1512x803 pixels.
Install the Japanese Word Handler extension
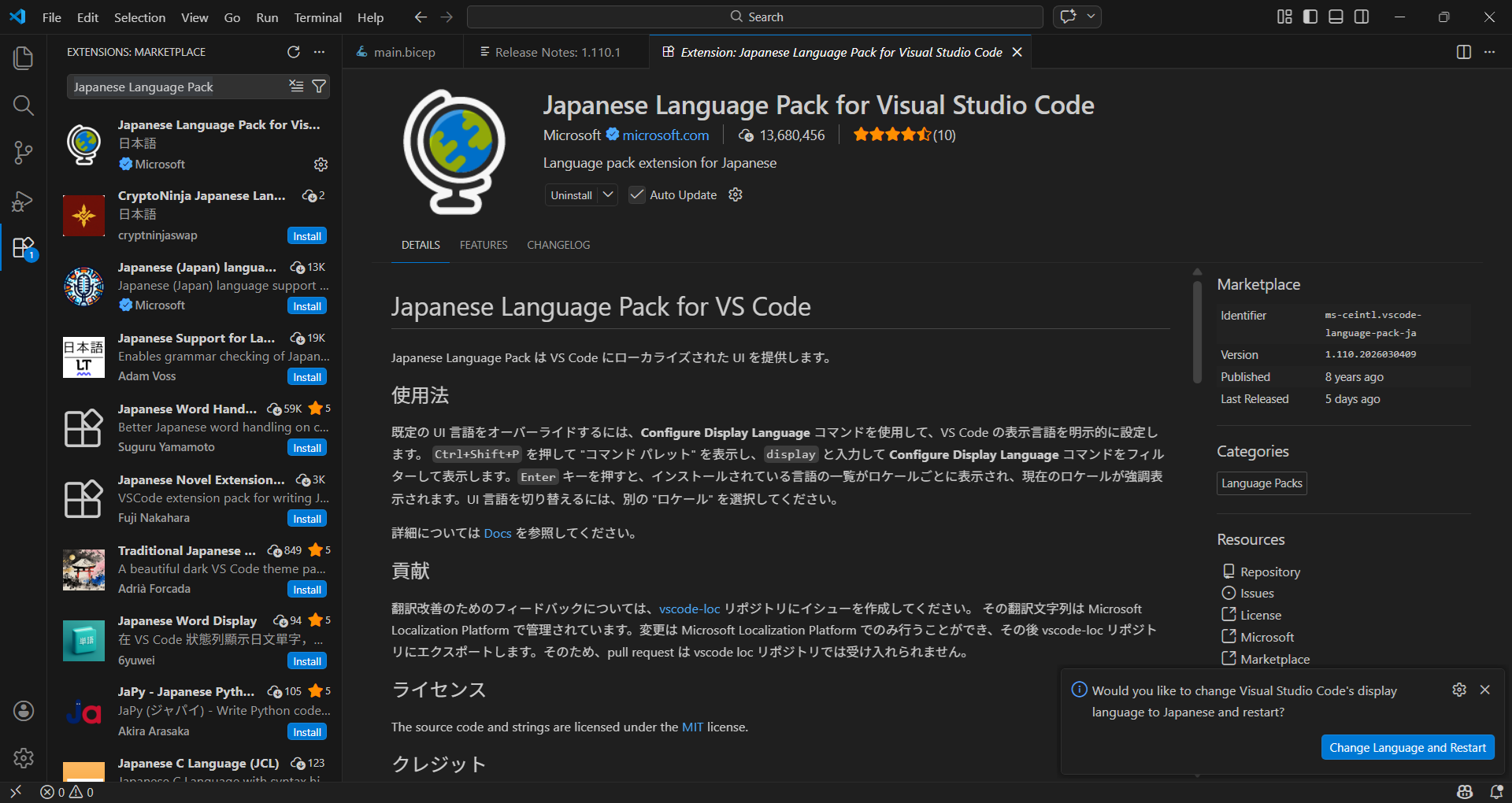click(x=307, y=448)
